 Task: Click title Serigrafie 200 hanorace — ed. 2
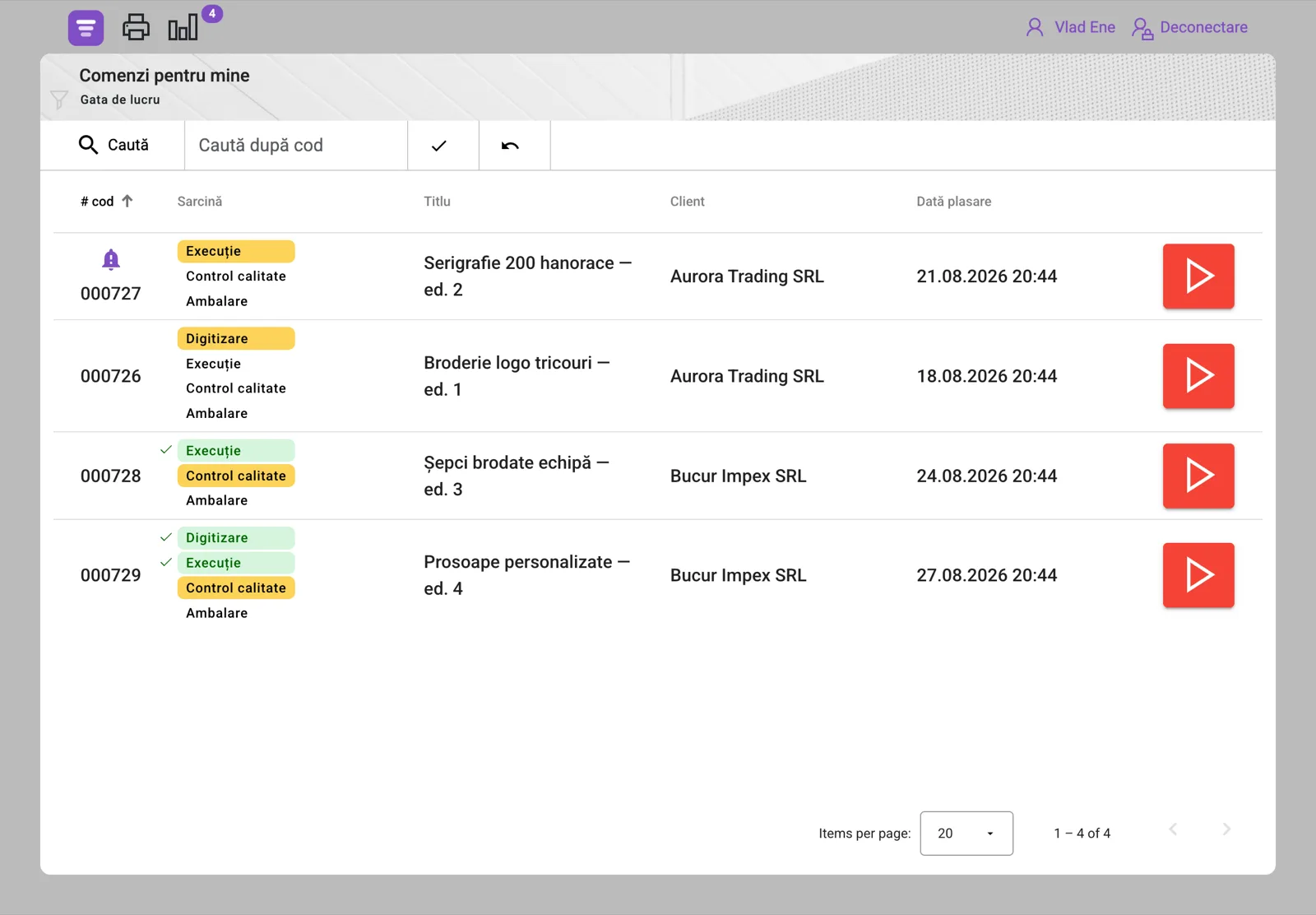527,276
